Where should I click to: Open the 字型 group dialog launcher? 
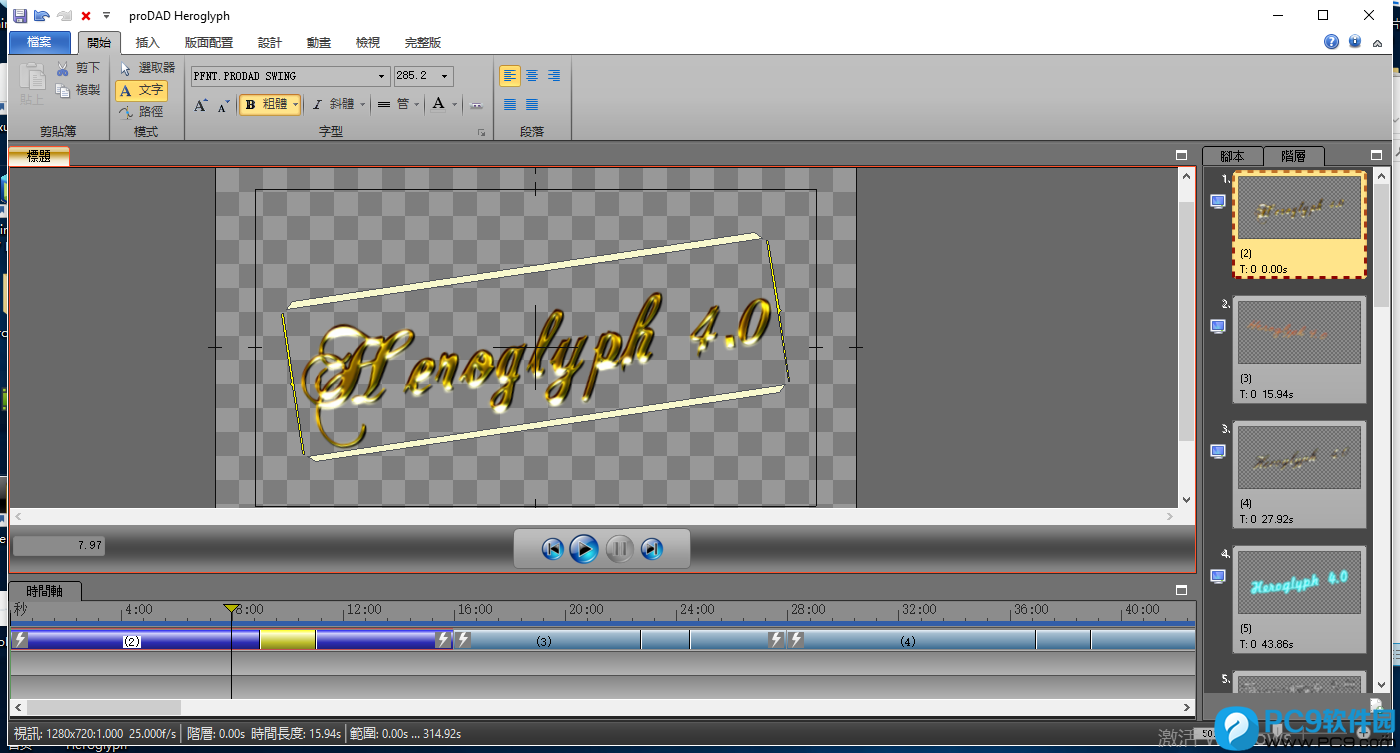[x=481, y=132]
